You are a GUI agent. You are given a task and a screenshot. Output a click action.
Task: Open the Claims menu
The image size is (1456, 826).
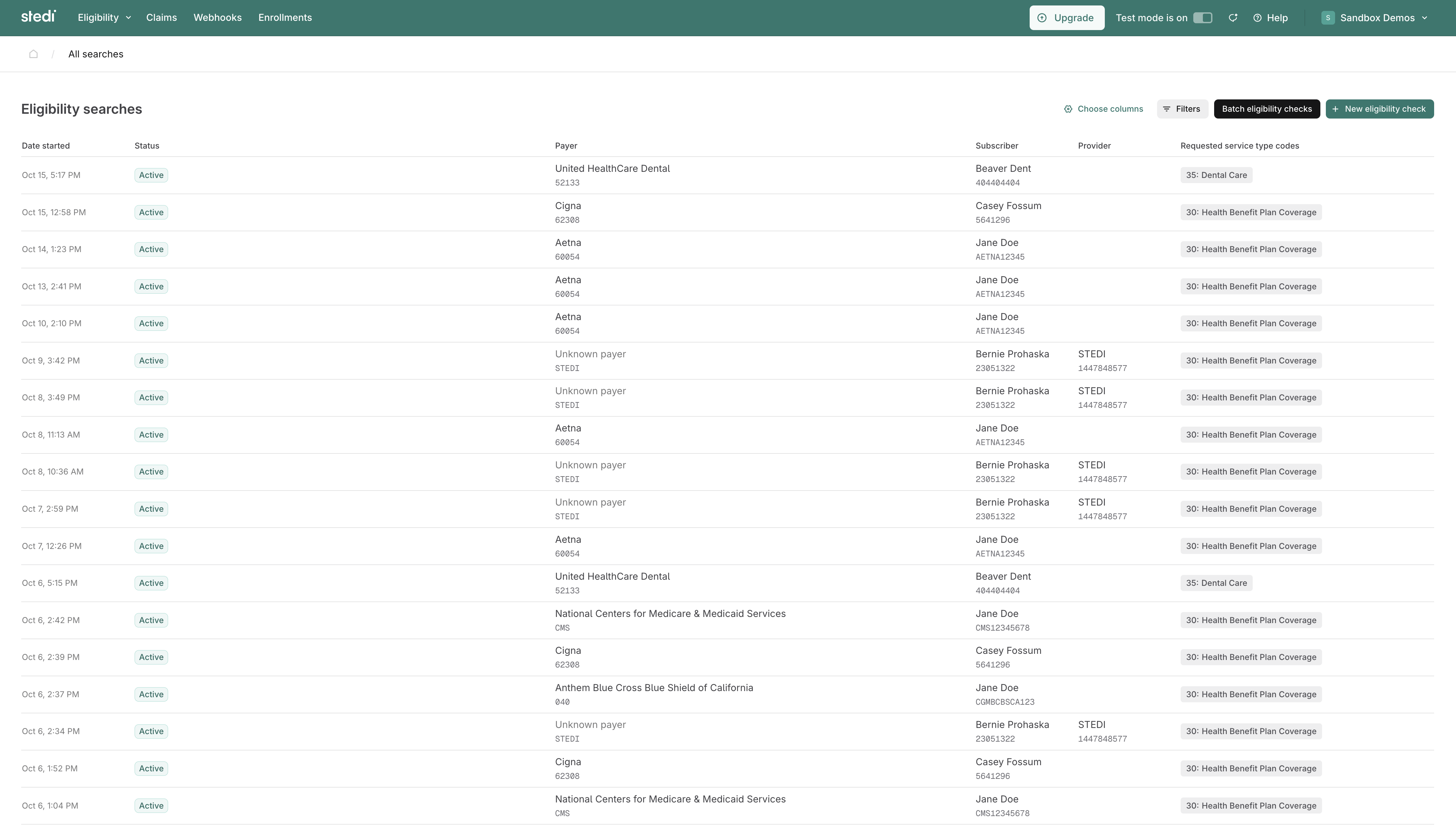coord(161,17)
